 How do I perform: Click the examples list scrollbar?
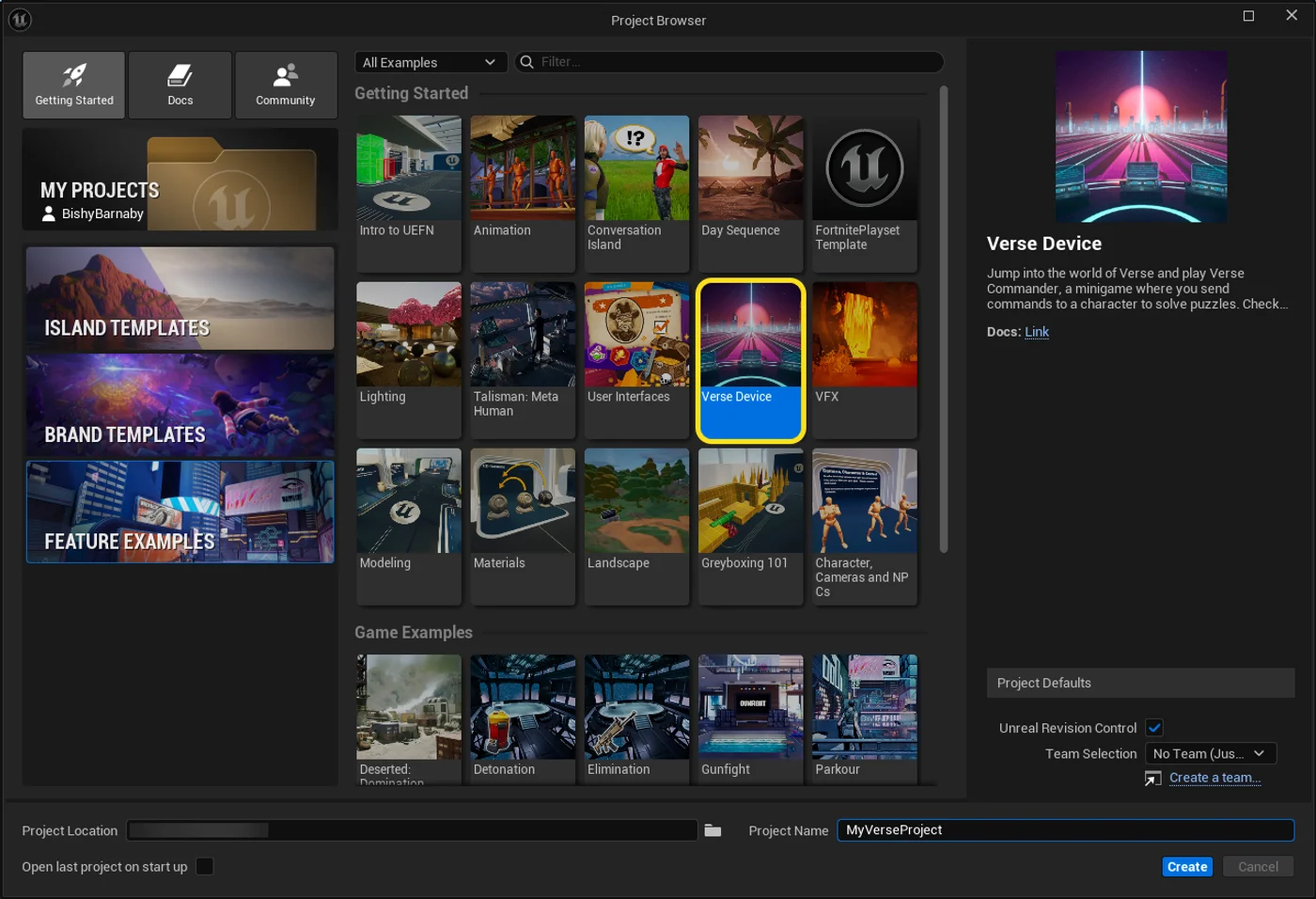click(943, 320)
